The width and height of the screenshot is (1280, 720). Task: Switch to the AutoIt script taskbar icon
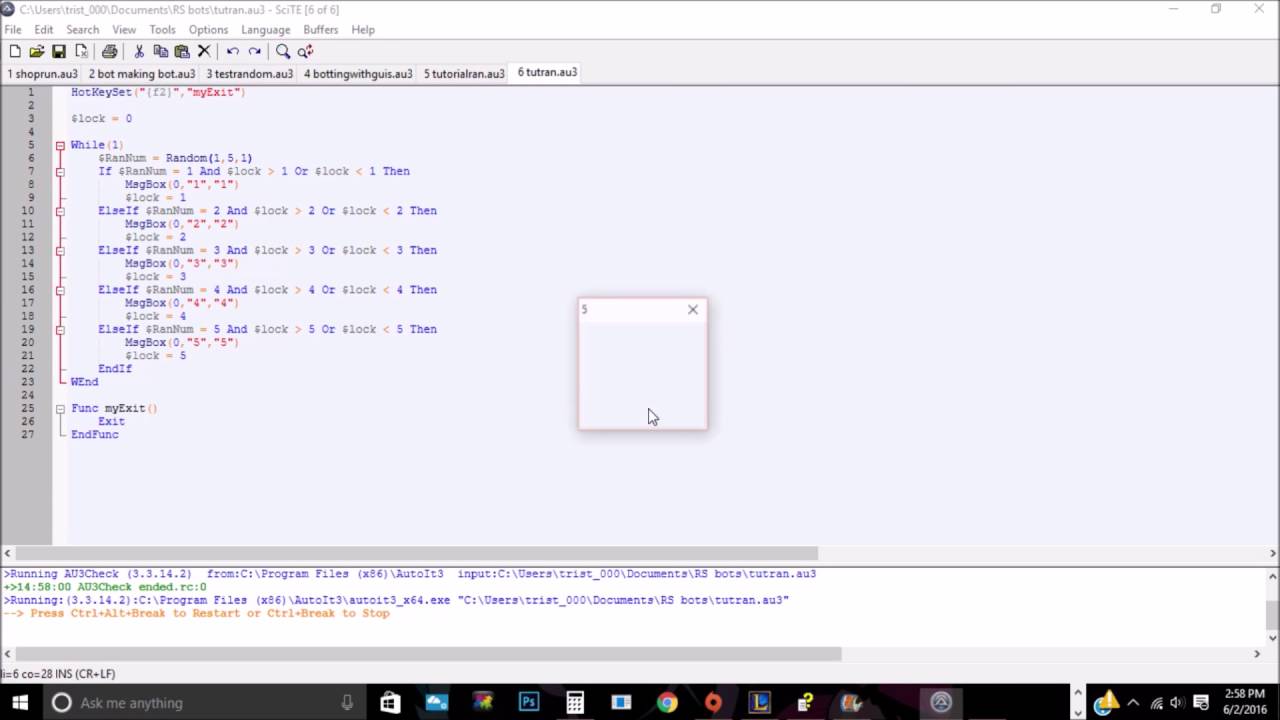click(x=941, y=702)
